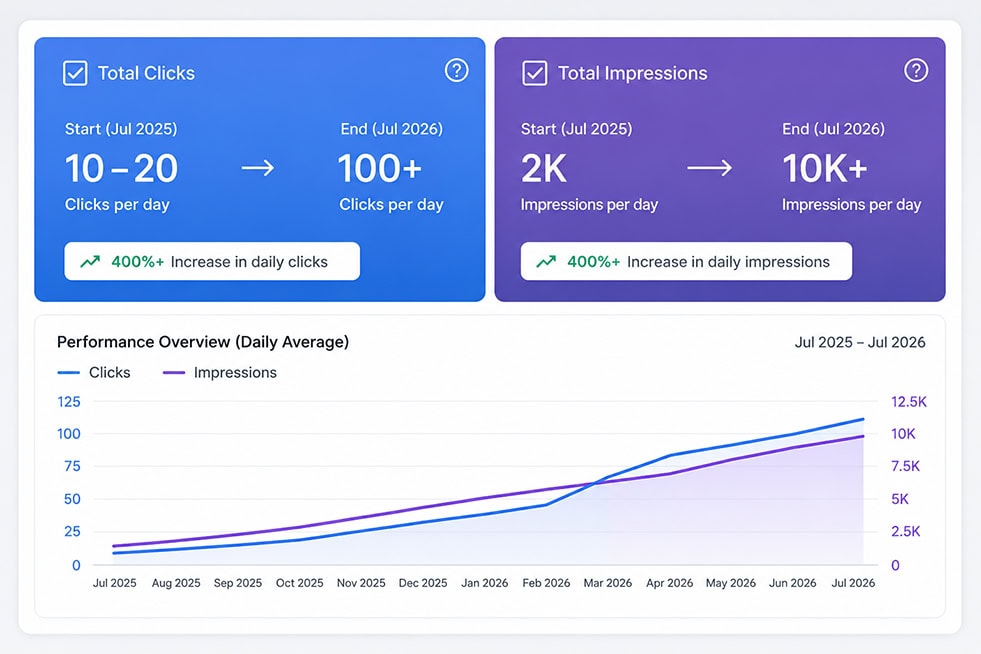
Task: Select the Jul 2025 label on chart axis
Action: tap(114, 583)
